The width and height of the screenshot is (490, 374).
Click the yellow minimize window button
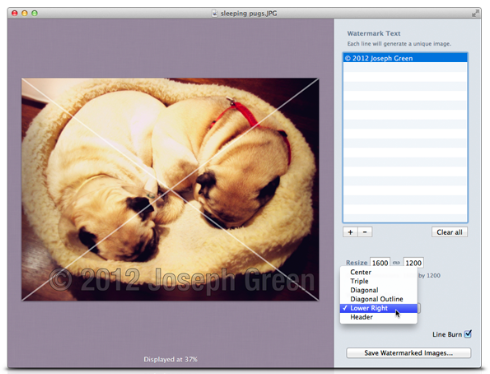[x=24, y=13]
